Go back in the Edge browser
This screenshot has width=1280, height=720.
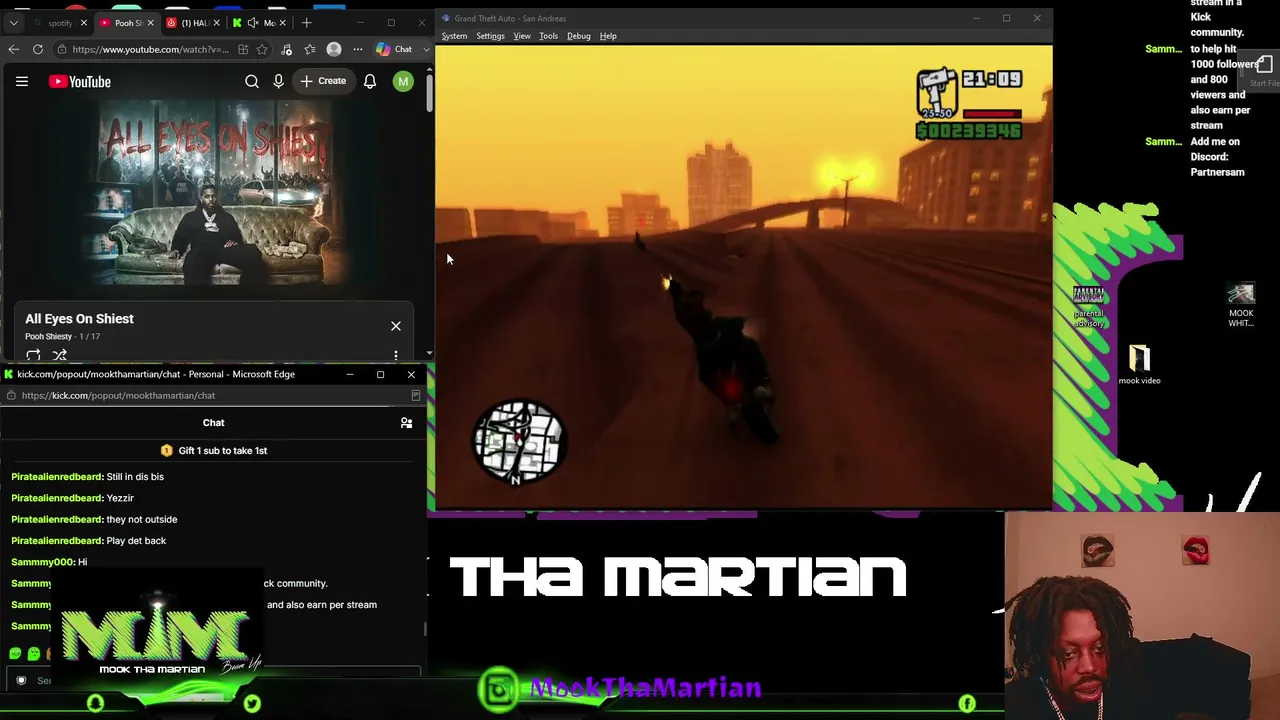tap(14, 49)
